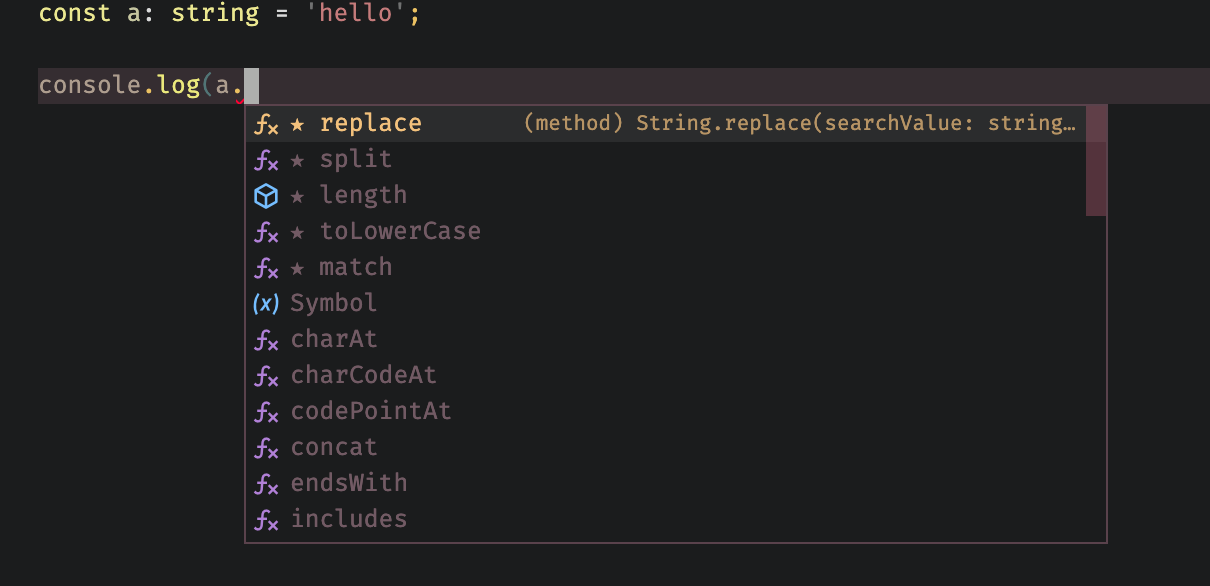Screen dimensions: 1210x586
Task: Toggle the star pin on replace
Action: pos(296,123)
